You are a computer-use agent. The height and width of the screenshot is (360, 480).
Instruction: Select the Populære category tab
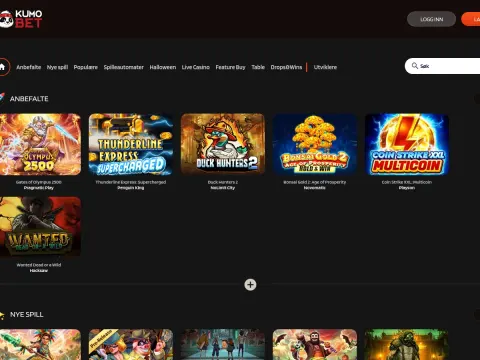[x=86, y=67]
